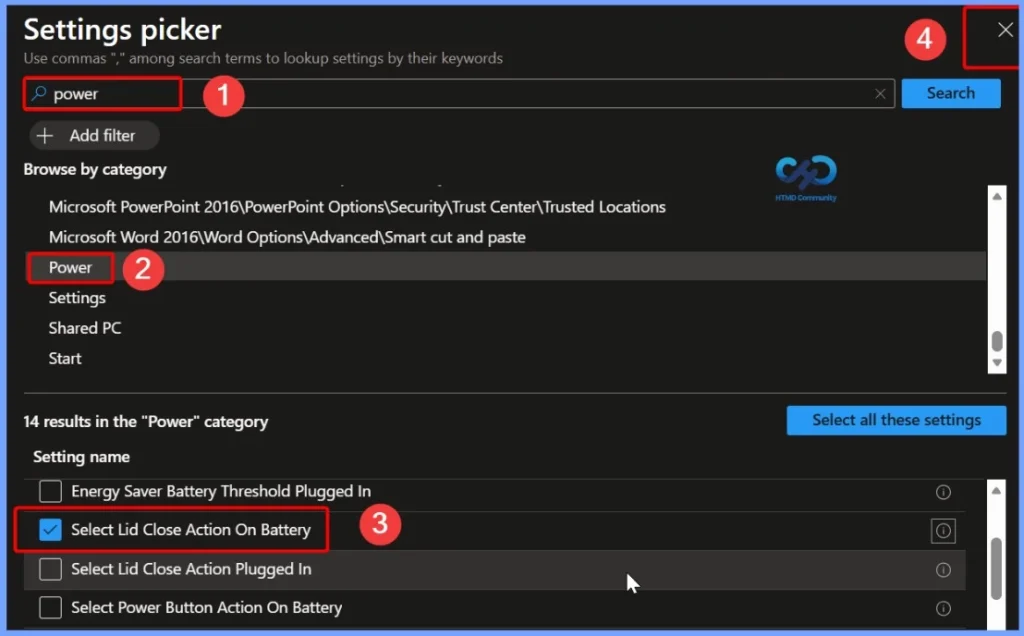
Task: Select the Start category
Action: click(64, 358)
